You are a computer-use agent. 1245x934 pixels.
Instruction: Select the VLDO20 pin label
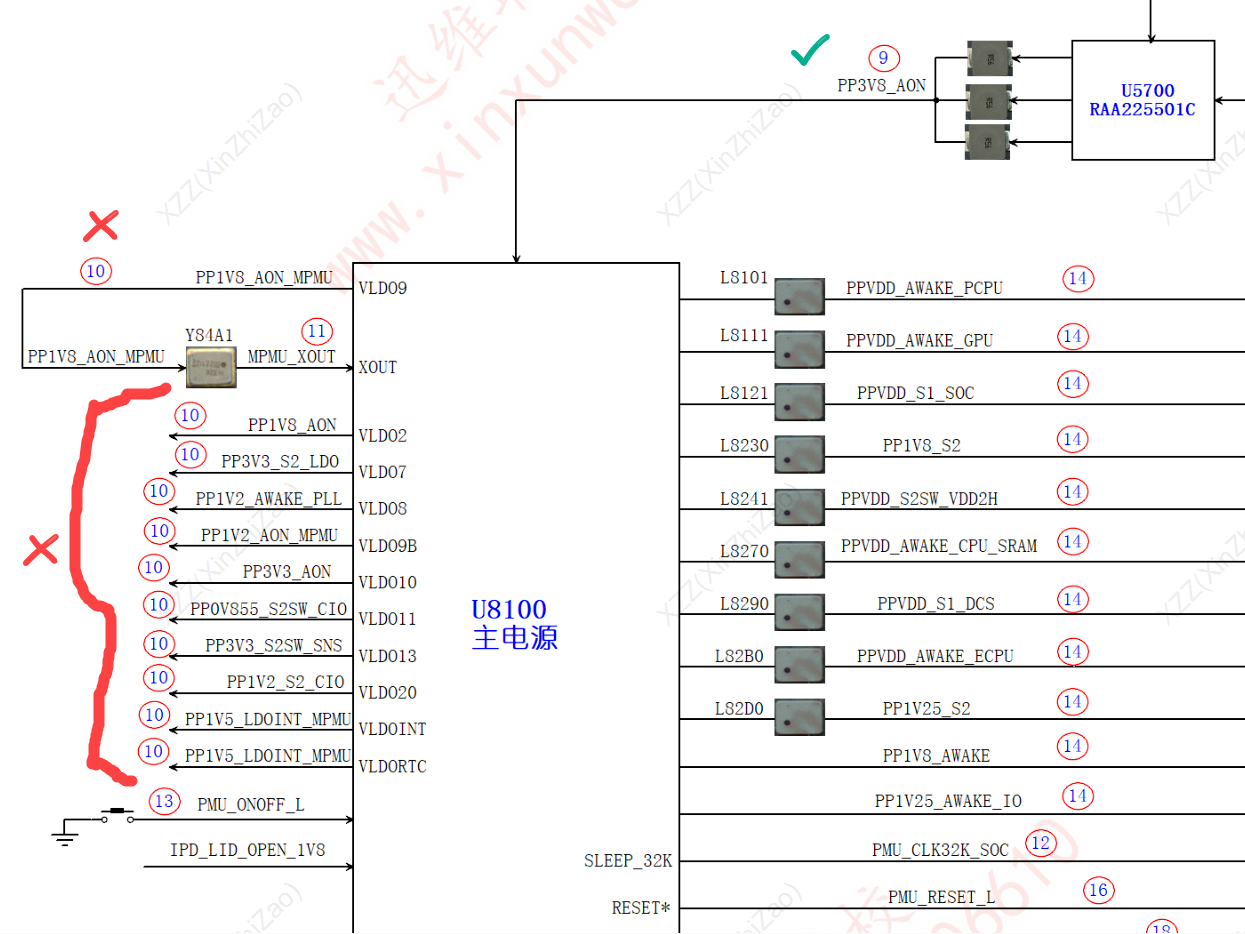click(x=388, y=693)
